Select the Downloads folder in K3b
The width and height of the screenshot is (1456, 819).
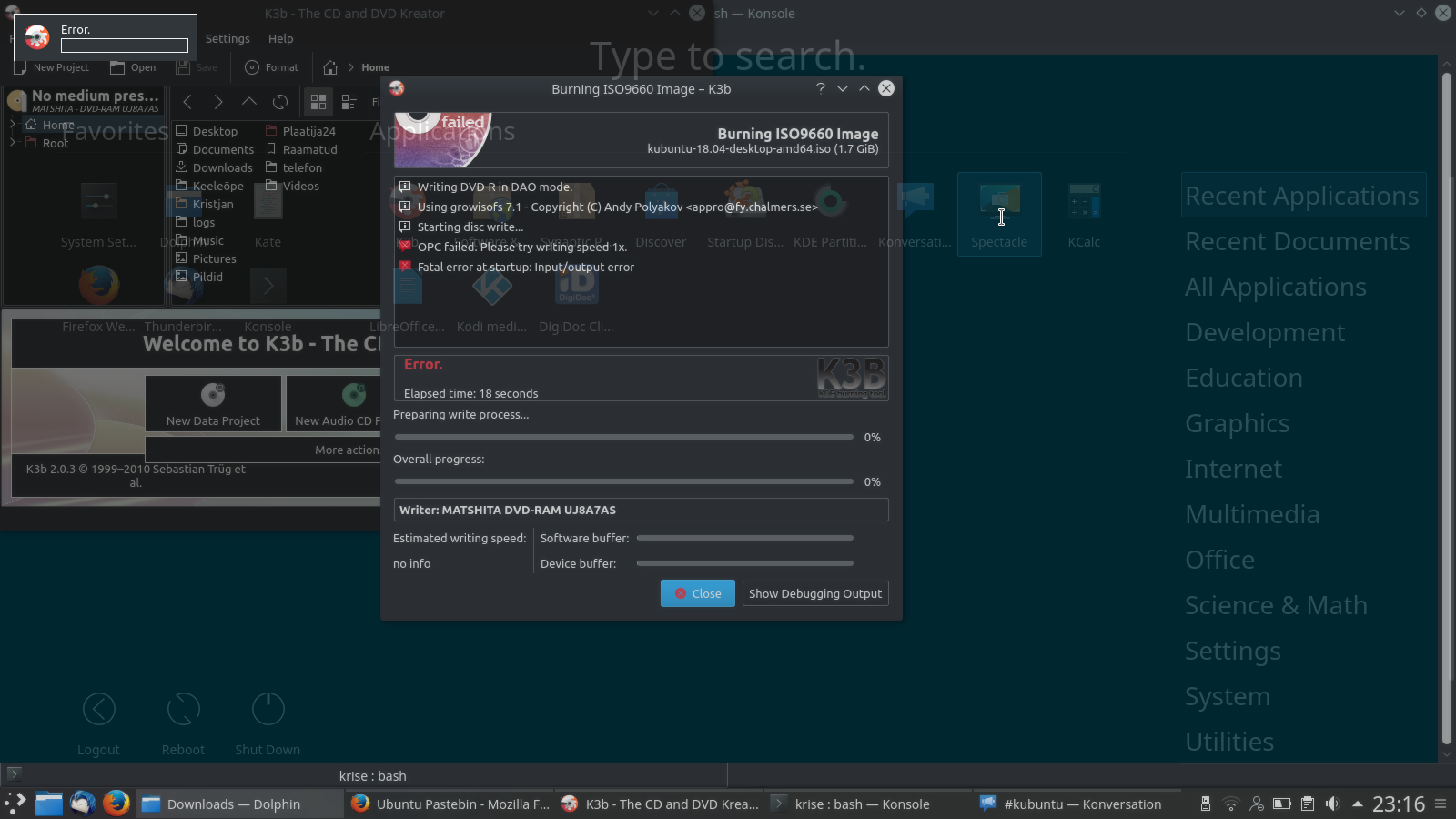pyautogui.click(x=214, y=167)
